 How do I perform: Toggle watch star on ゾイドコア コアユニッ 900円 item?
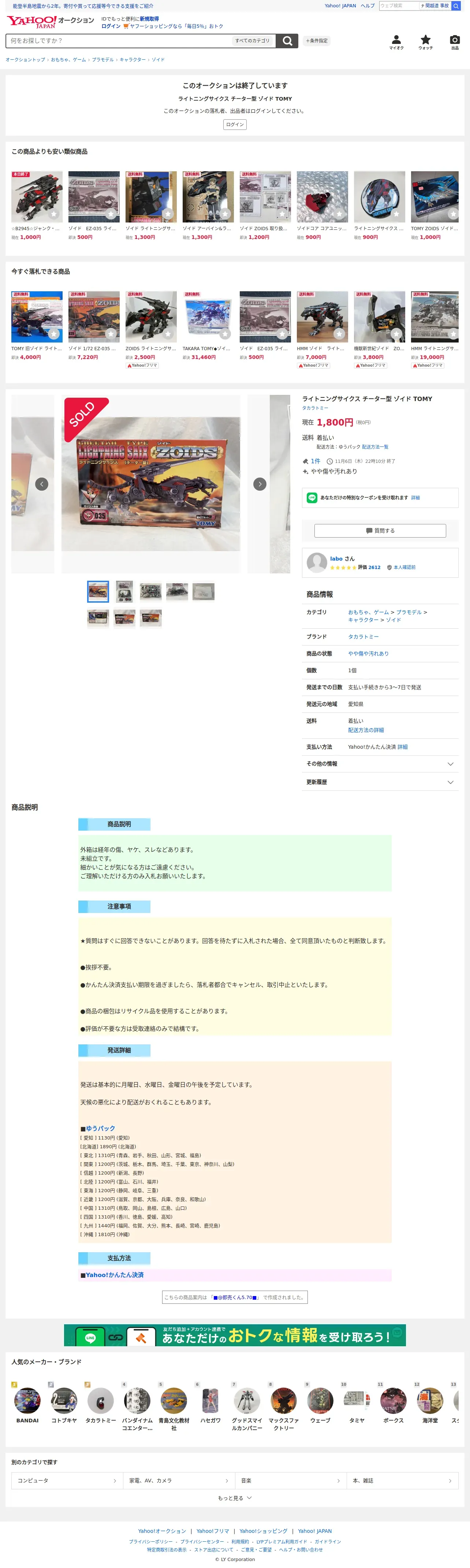[x=339, y=214]
